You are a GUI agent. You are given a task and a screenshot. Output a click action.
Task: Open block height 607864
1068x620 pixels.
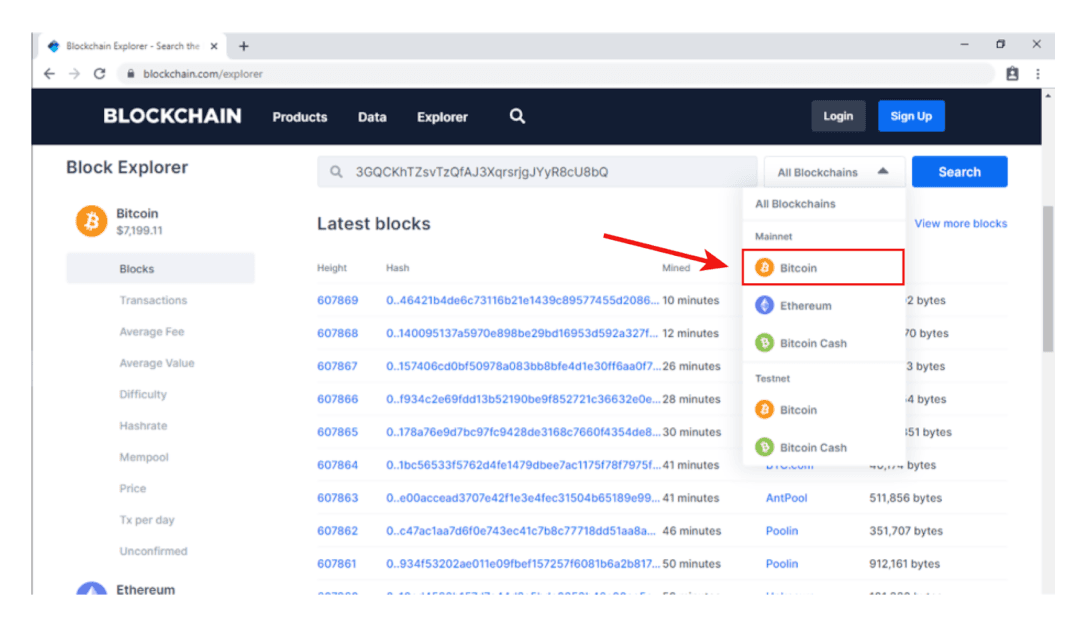(337, 465)
